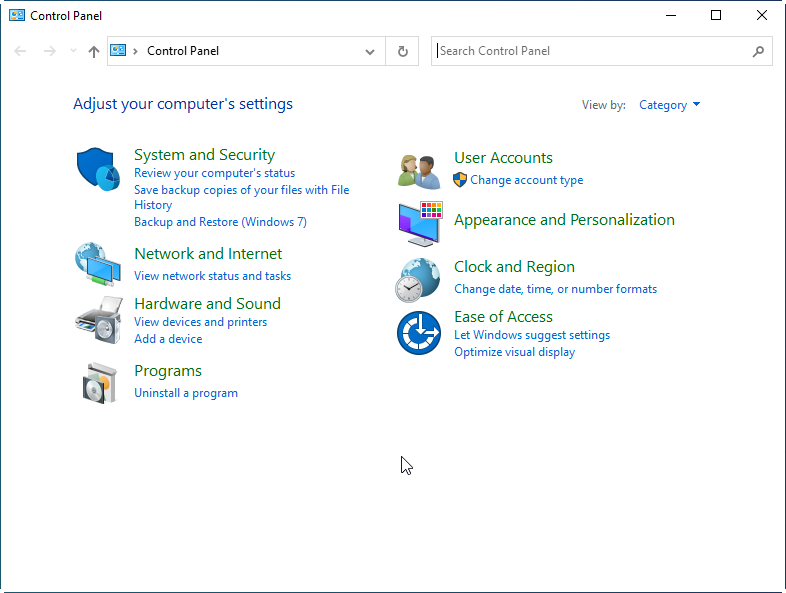Open the recent locations chevron

[73, 51]
